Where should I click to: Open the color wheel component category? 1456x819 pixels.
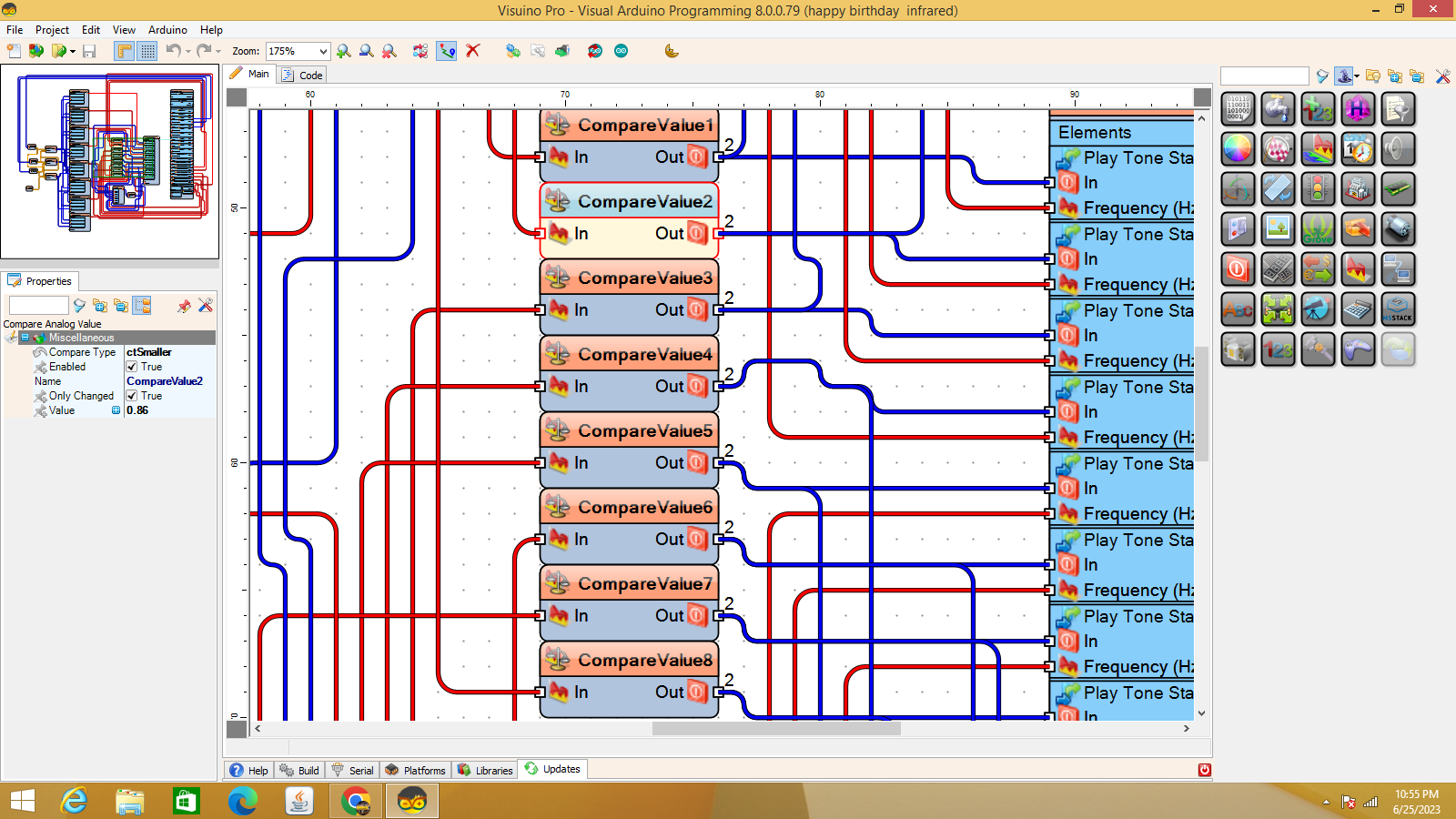click(1238, 148)
